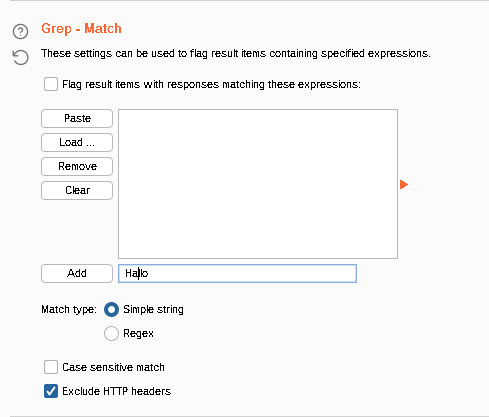Image resolution: width=489 pixels, height=417 pixels.
Task: Click the Regex label text
Action: point(138,333)
